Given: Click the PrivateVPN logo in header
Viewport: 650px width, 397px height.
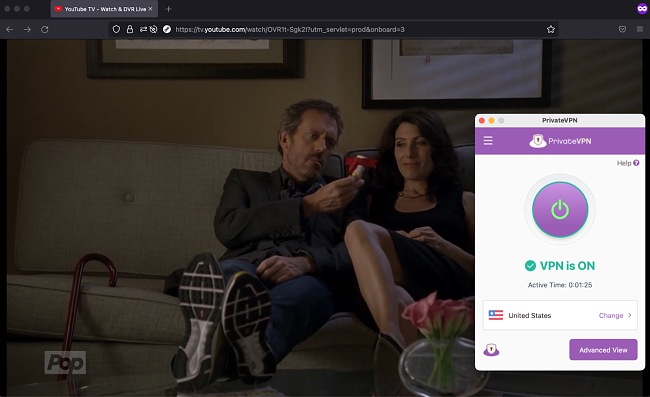Looking at the screenshot, I should coord(560,141).
